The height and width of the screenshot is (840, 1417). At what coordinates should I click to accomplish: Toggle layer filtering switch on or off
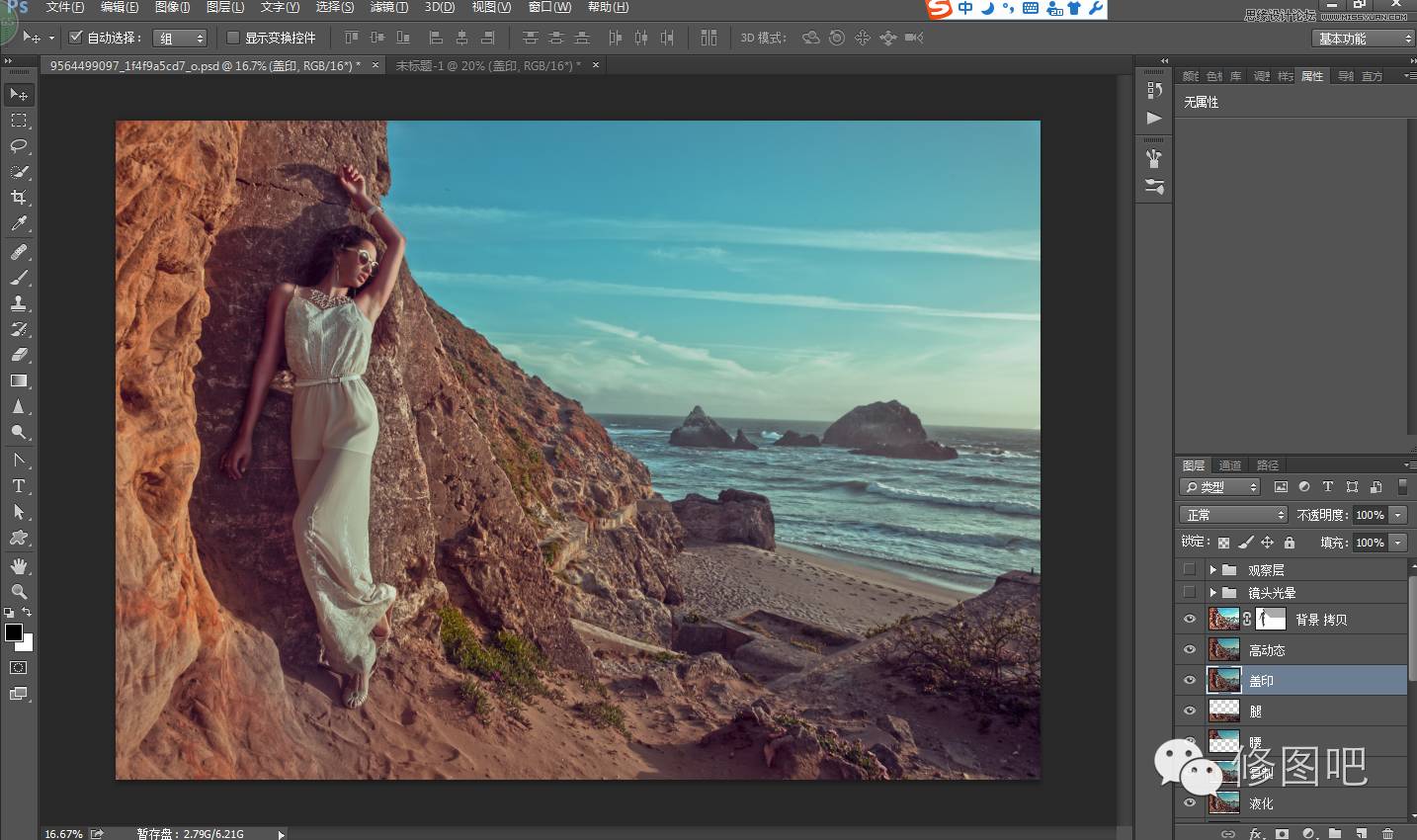(x=1402, y=487)
